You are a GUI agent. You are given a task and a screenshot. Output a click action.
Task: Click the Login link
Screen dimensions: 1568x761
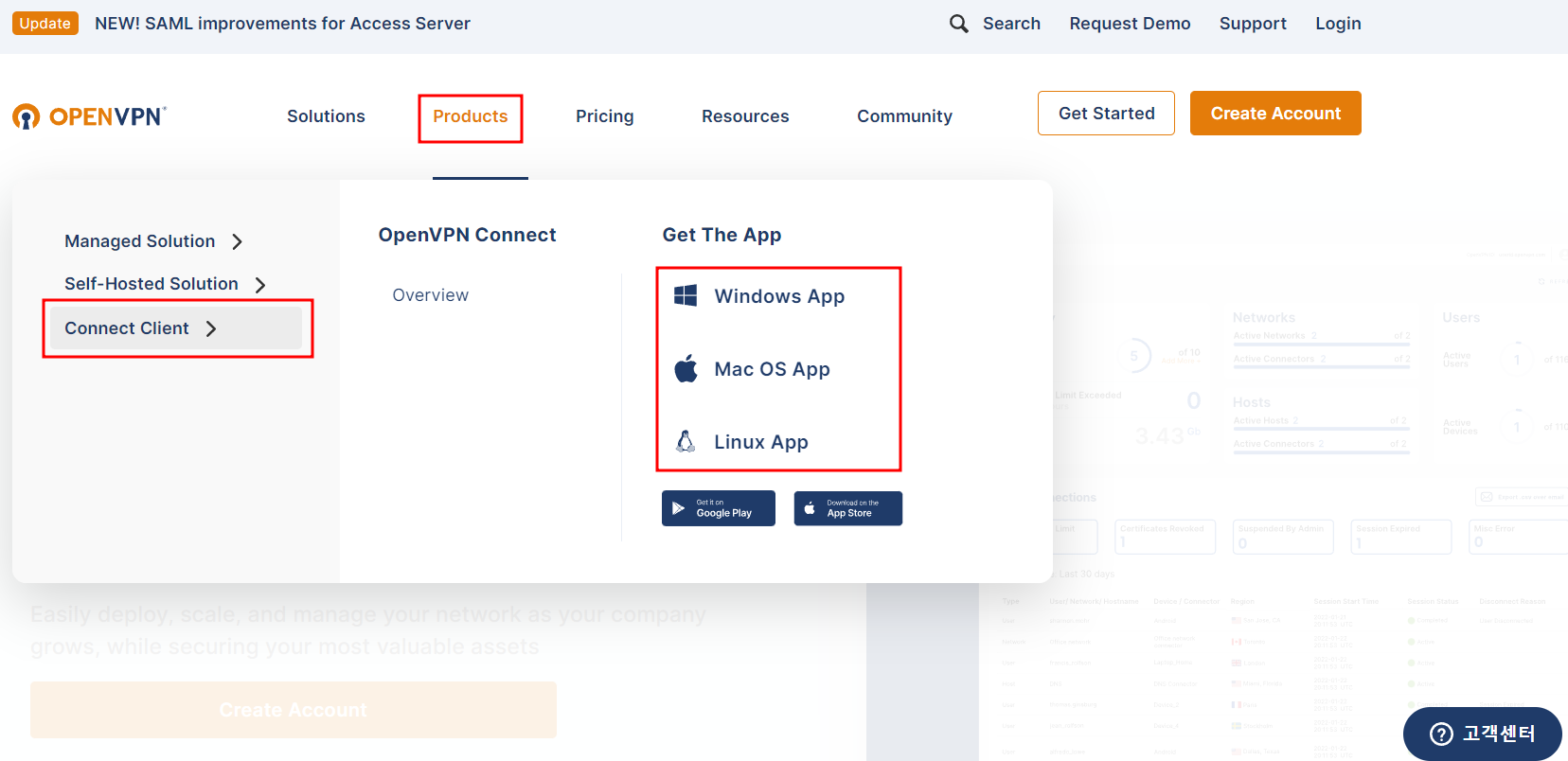[x=1338, y=24]
